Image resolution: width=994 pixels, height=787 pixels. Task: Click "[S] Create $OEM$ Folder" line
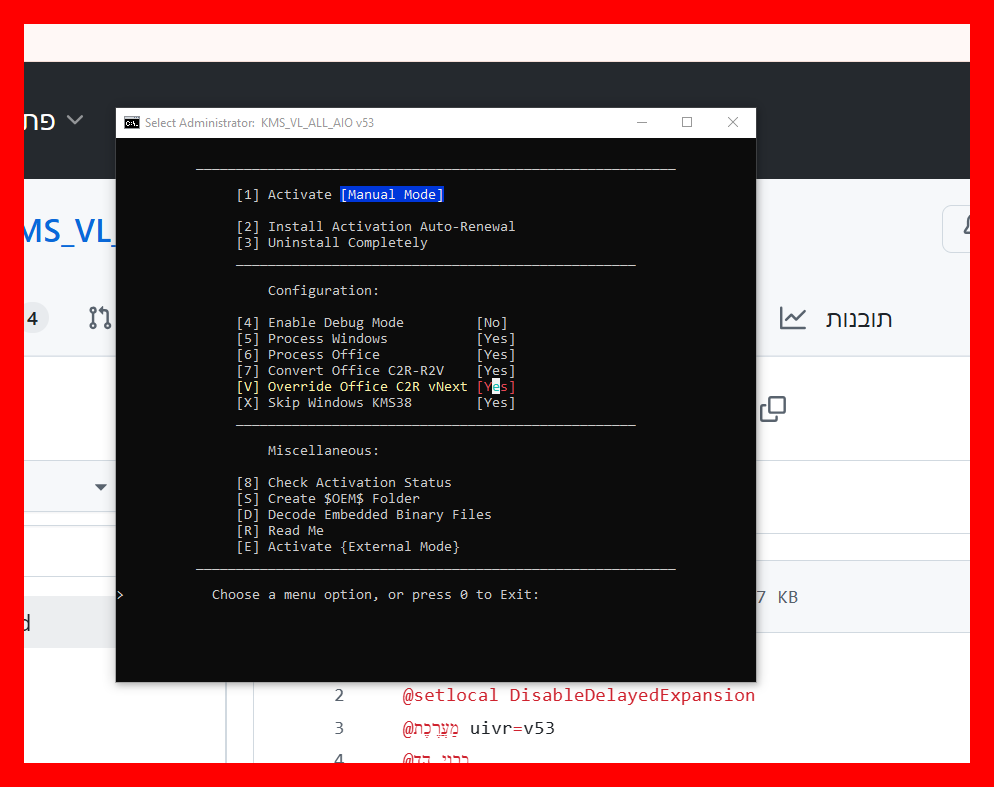[328, 498]
